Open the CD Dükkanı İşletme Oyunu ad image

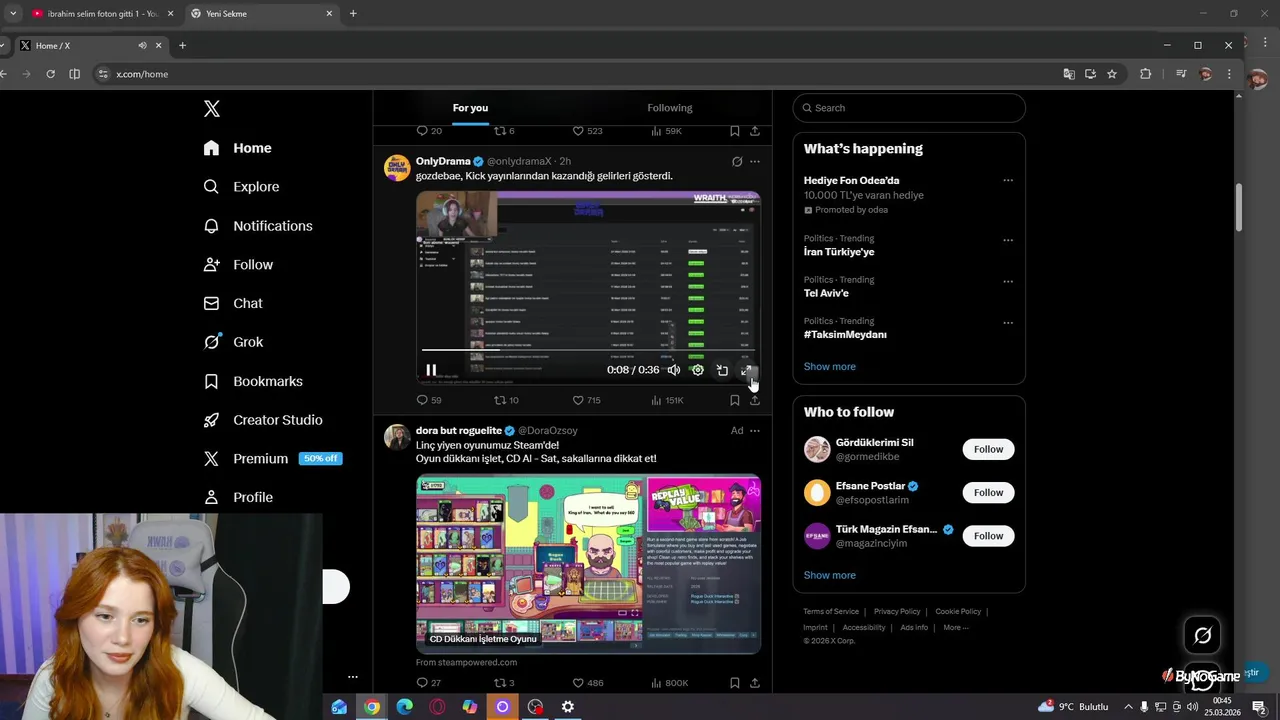[588, 564]
